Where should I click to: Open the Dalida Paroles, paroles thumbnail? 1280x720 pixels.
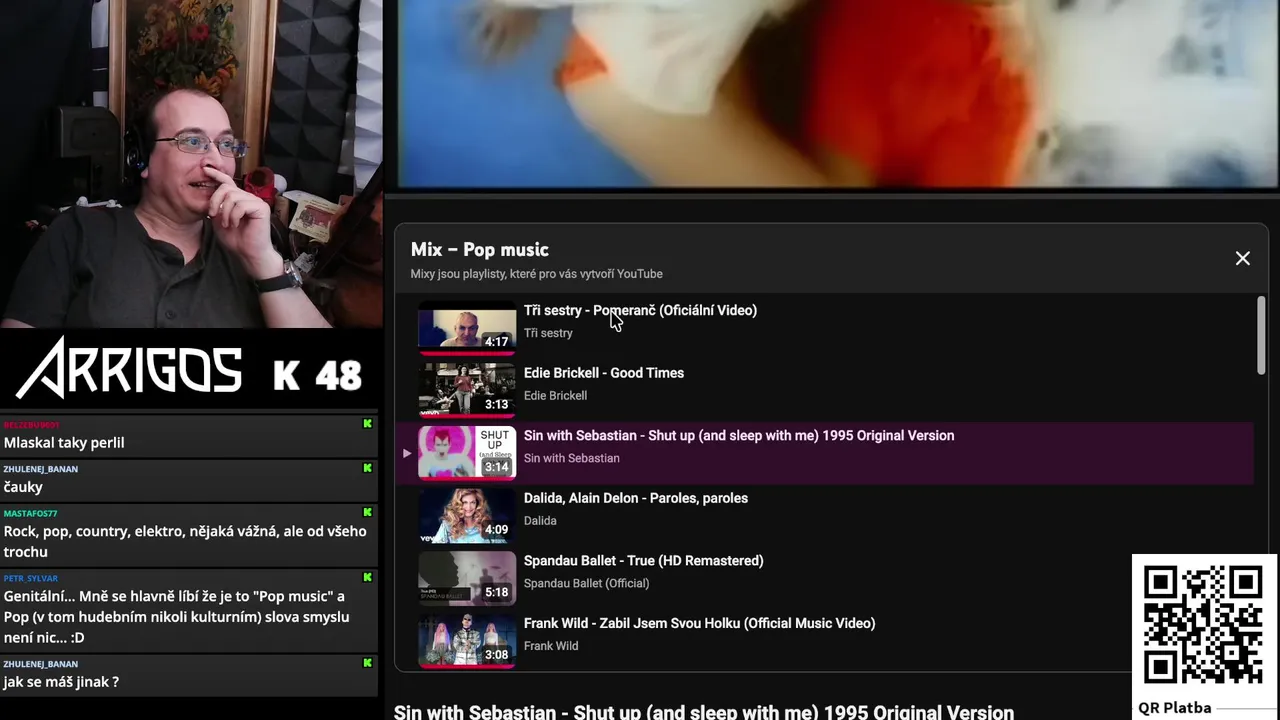pos(467,515)
